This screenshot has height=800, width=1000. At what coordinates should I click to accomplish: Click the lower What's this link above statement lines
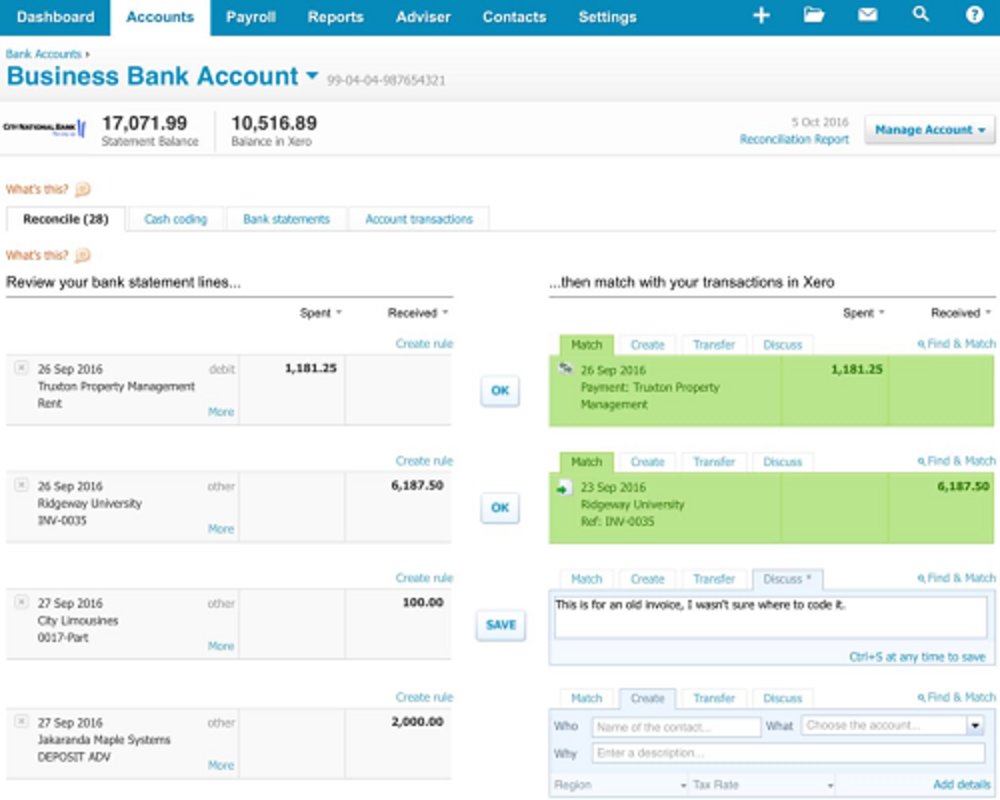pos(36,255)
